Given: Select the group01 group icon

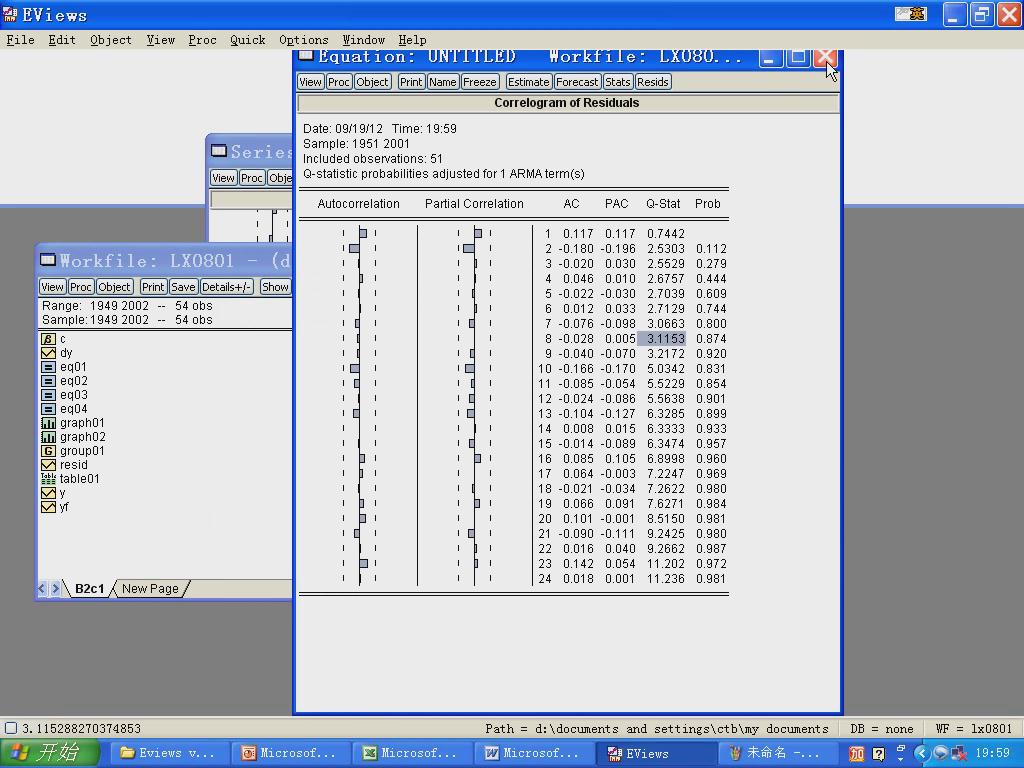Looking at the screenshot, I should 48,451.
